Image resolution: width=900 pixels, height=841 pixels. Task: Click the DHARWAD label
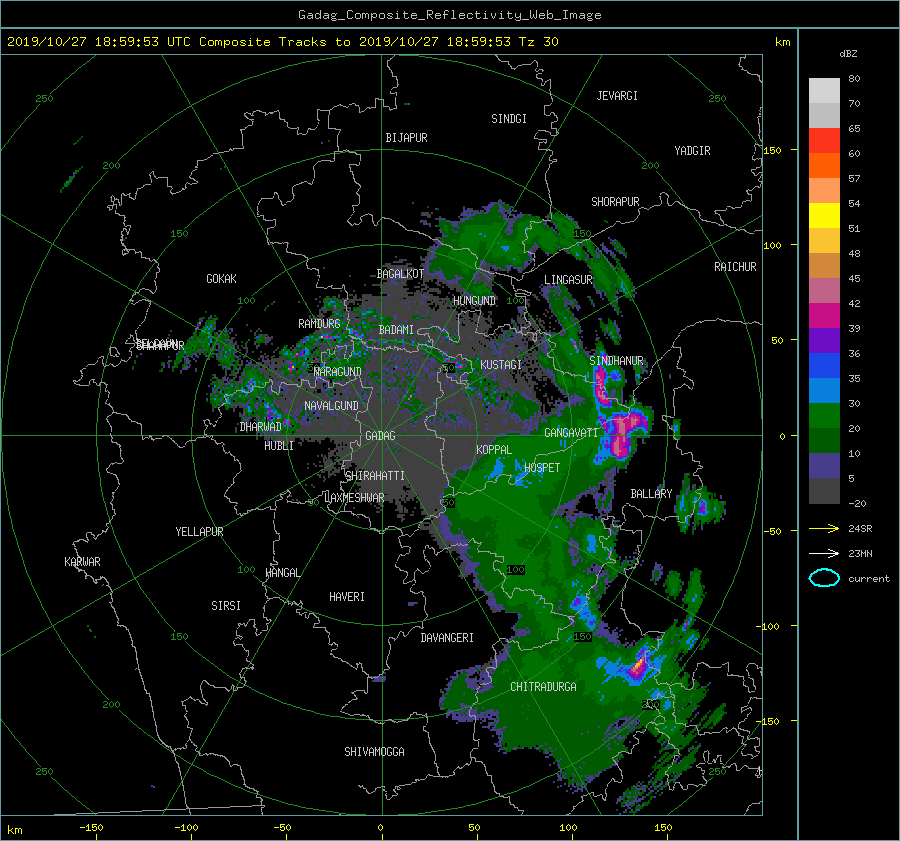click(261, 427)
